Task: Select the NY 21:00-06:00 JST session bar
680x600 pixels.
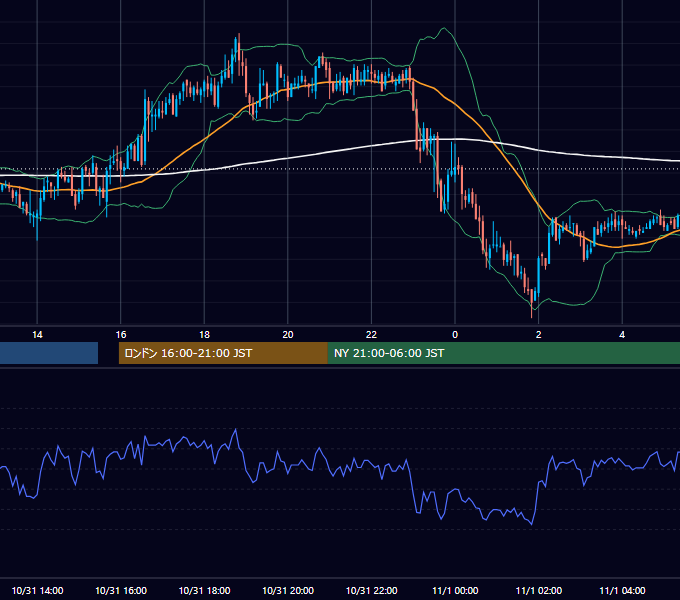Action: pyautogui.click(x=504, y=353)
